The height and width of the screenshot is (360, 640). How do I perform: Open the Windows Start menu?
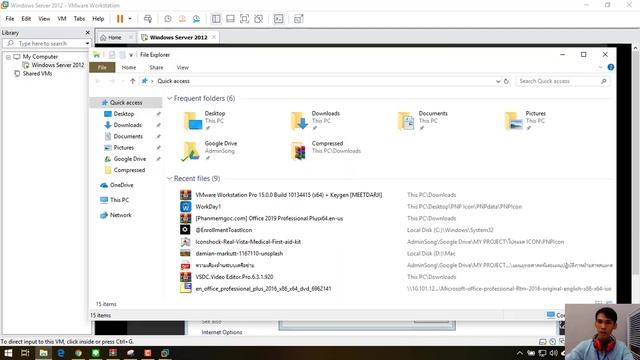[8, 353]
